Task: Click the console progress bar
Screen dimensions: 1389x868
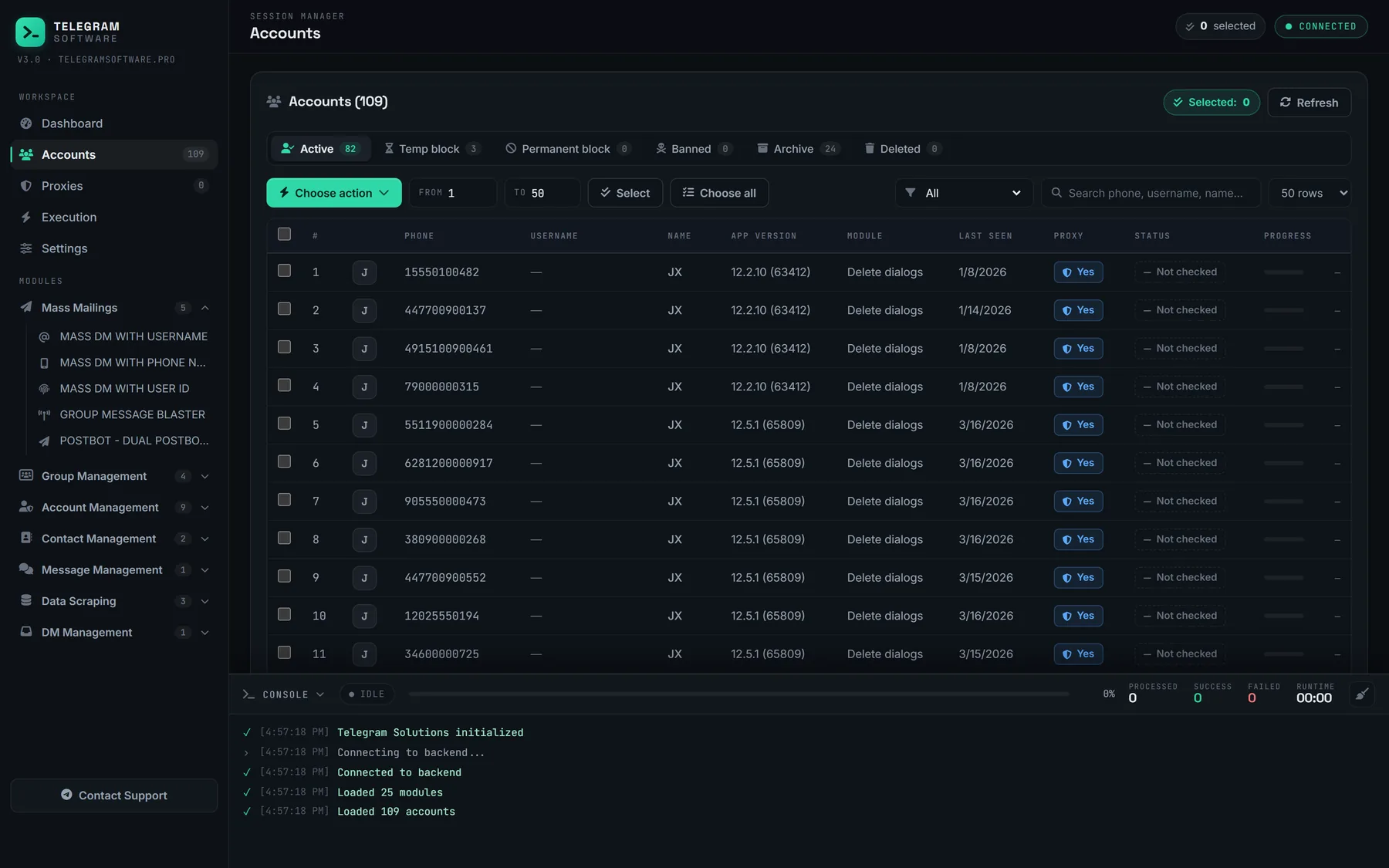Action: click(x=739, y=694)
